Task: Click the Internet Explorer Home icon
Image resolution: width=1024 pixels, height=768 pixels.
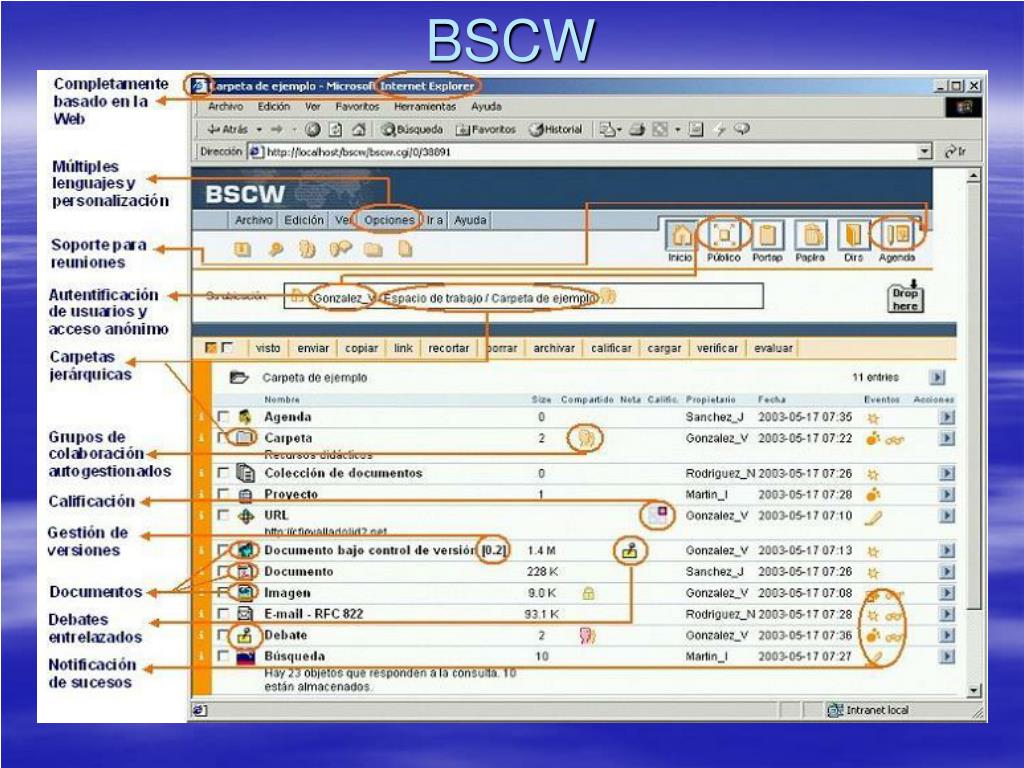Action: coord(358,130)
